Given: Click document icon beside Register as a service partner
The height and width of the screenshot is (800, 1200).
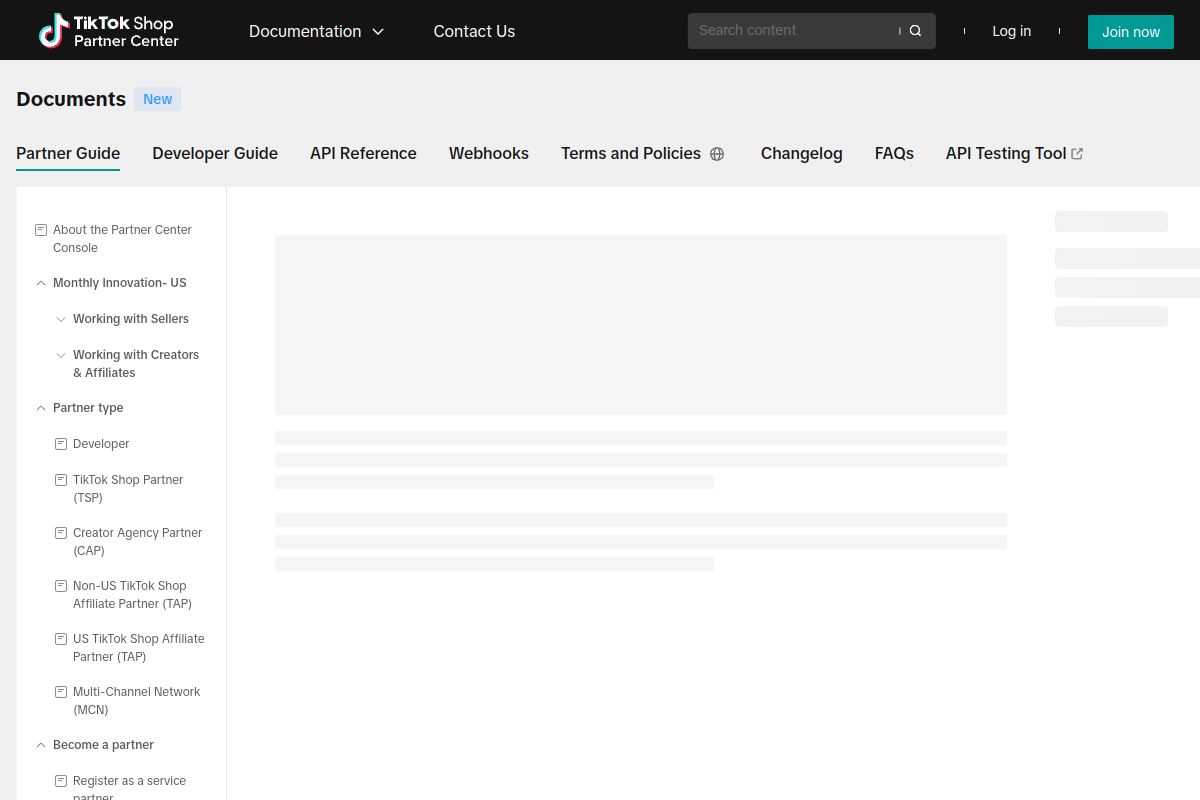Looking at the screenshot, I should pyautogui.click(x=61, y=781).
